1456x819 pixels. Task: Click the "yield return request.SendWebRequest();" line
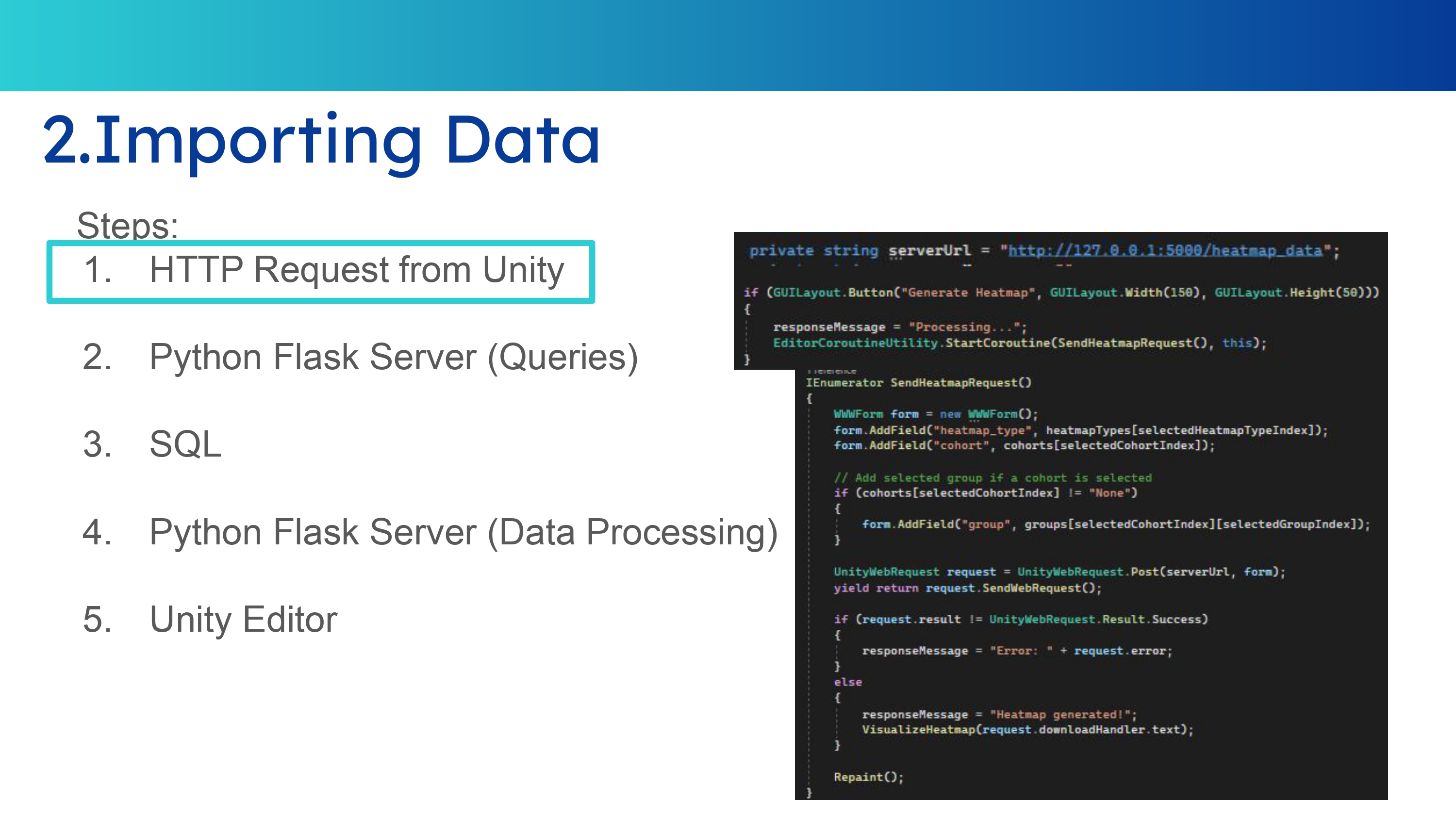[968, 589]
